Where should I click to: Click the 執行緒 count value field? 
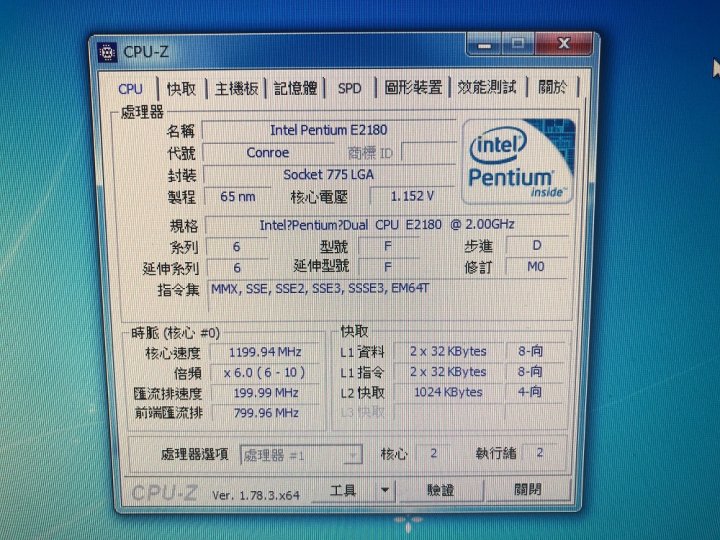540,453
